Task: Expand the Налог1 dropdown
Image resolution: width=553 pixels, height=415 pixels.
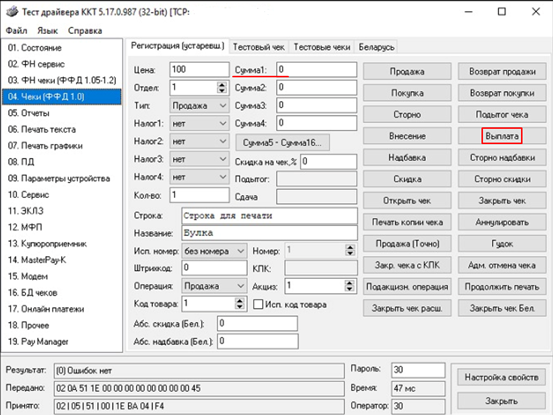Action: pyautogui.click(x=199, y=123)
